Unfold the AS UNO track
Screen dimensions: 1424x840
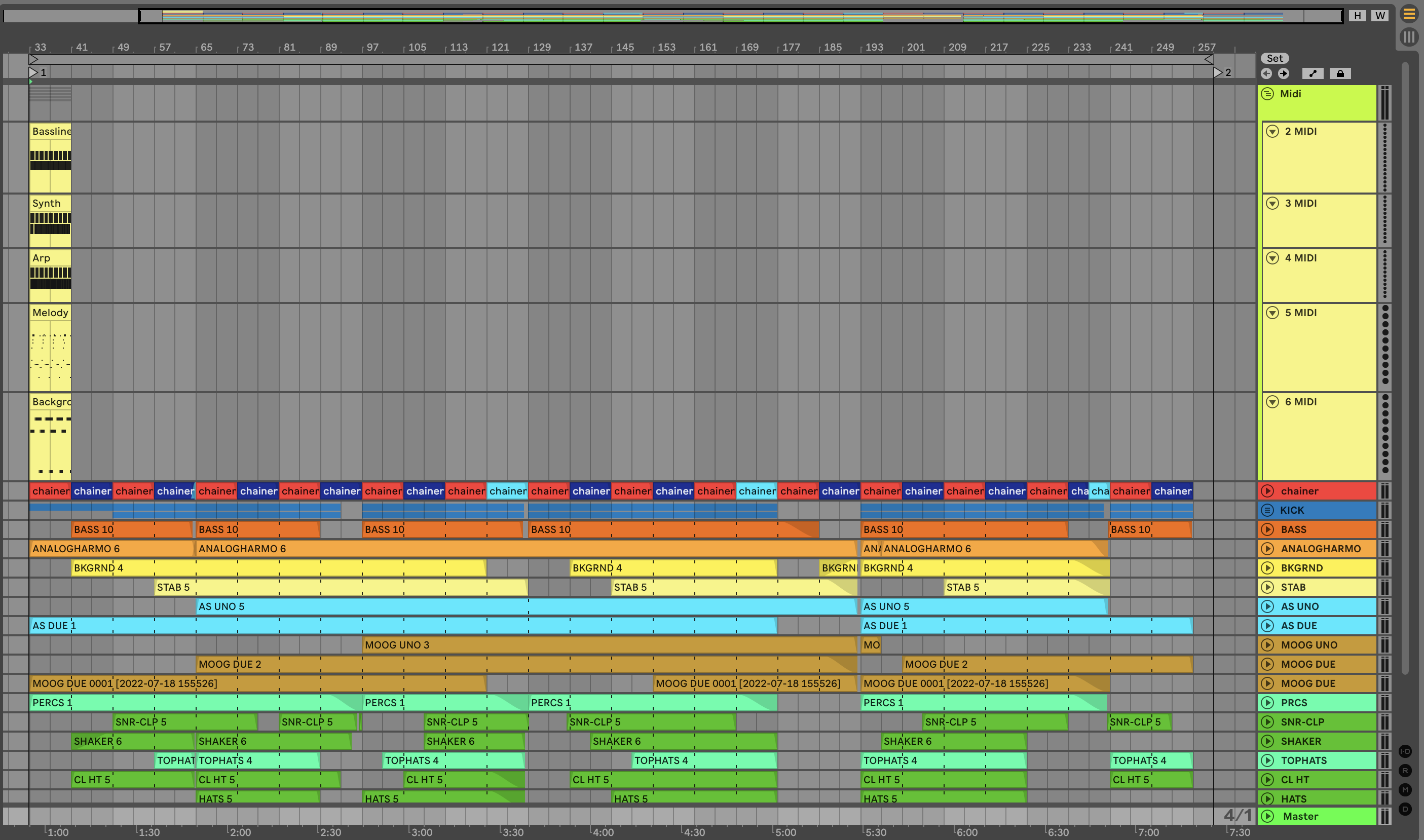1268,607
